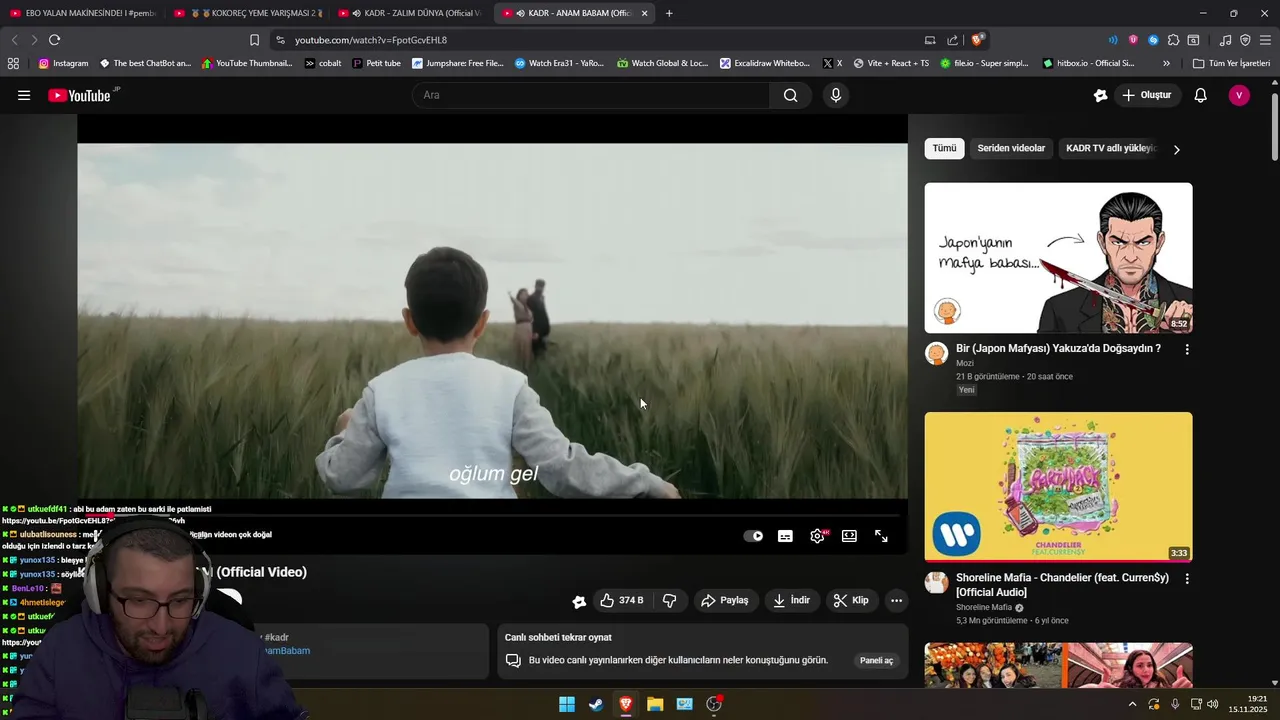Enter full screen mode
1280x720 pixels.
881,536
